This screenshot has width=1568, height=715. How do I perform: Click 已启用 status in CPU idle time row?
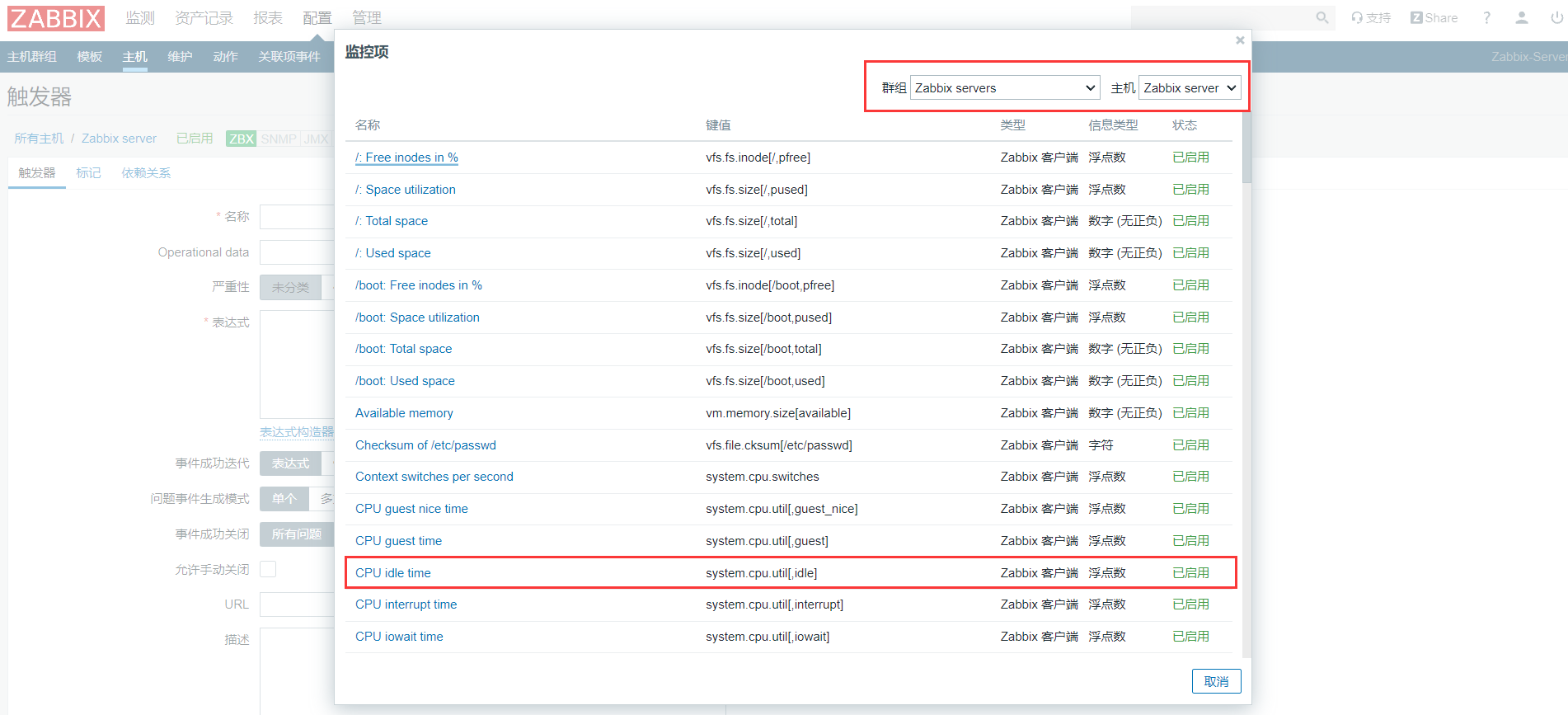1190,572
